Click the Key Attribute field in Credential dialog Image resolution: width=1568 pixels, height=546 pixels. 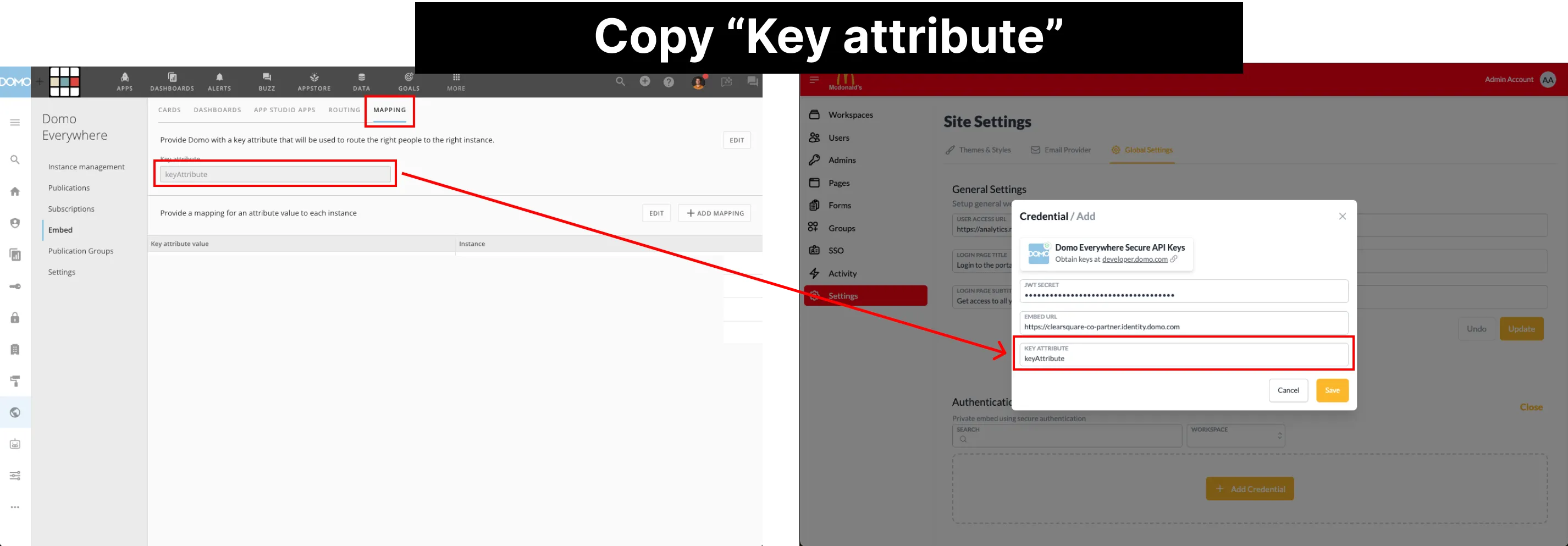pos(1183,354)
